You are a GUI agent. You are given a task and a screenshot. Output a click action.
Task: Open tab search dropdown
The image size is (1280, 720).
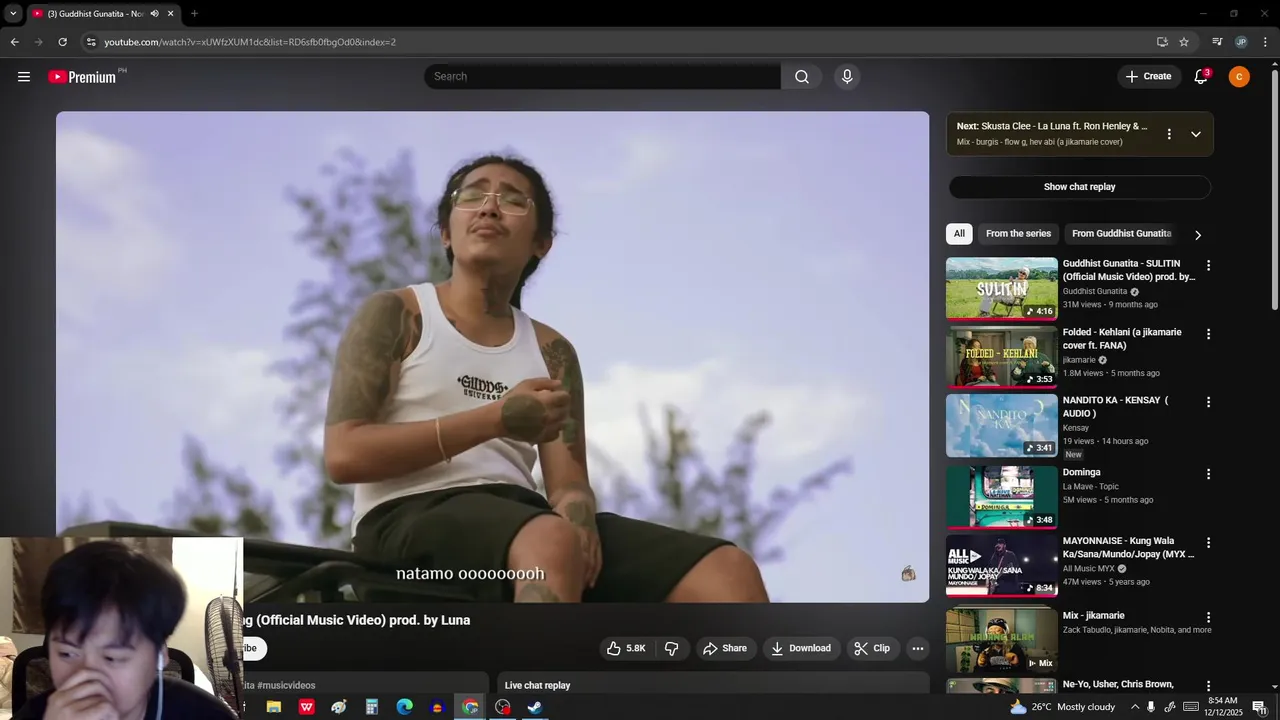coord(13,14)
